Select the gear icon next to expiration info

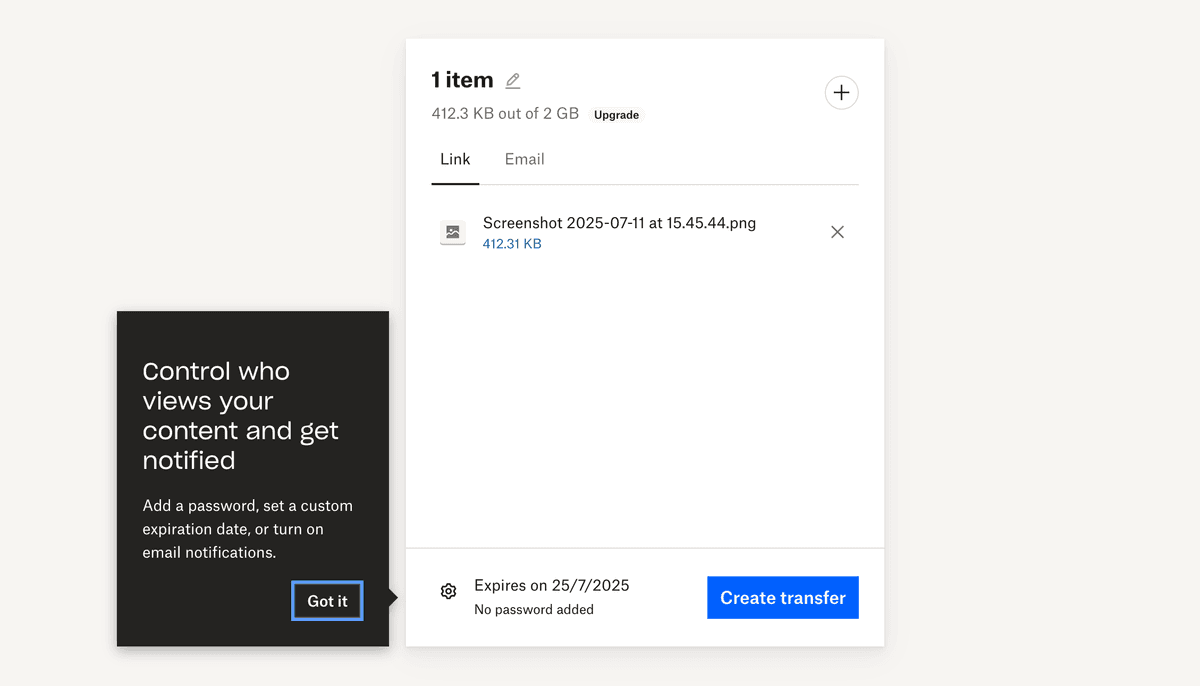pos(448,591)
